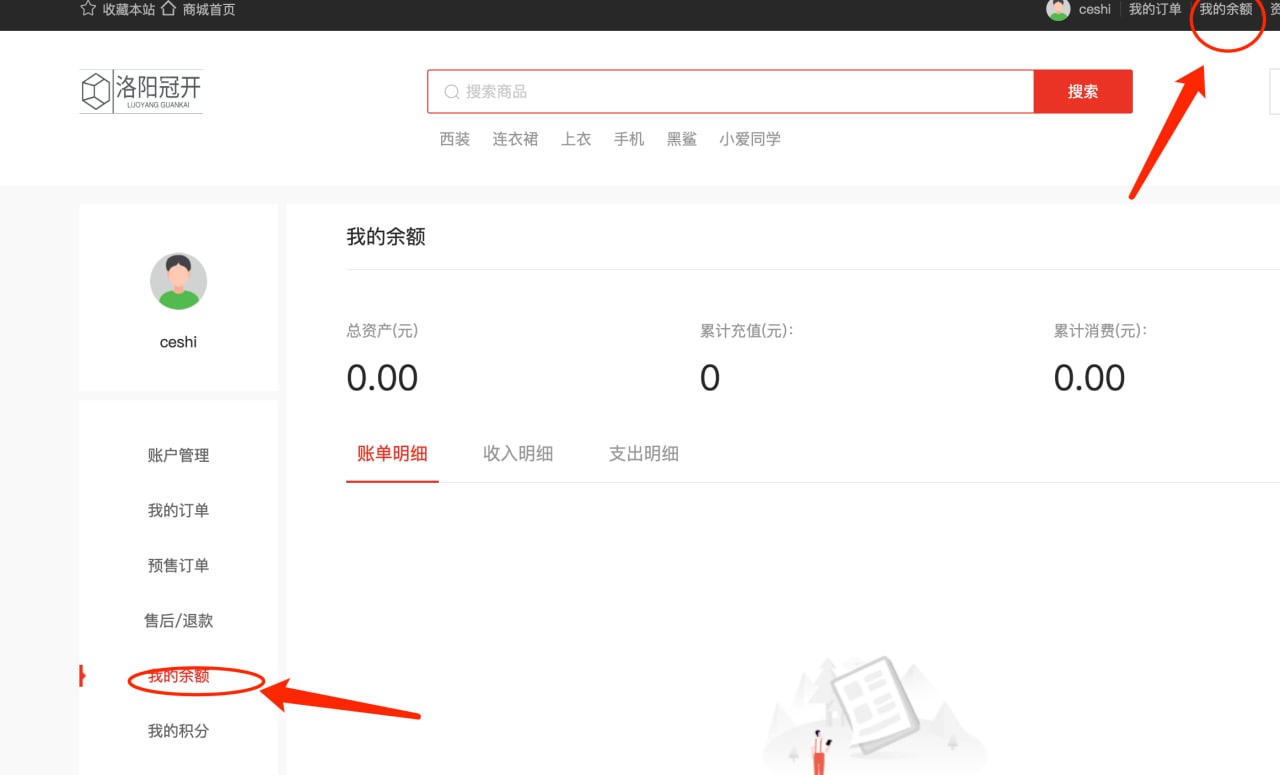
Task: Open 售后/退款 in the sidebar
Action: [x=179, y=620]
